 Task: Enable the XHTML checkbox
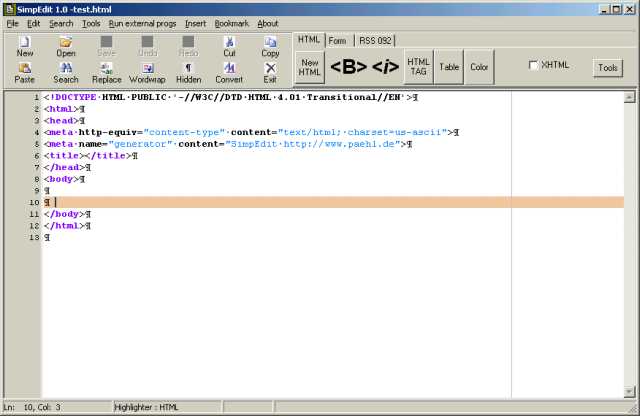point(535,66)
